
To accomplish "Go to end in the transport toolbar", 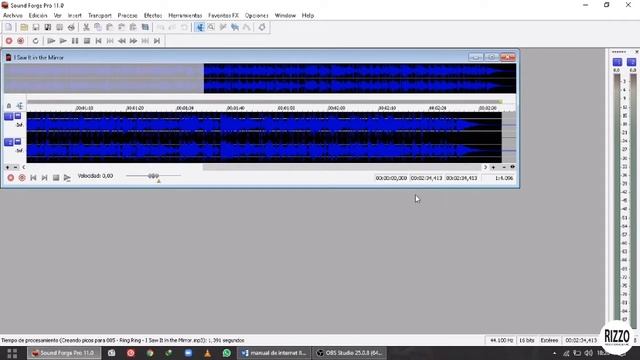I will [x=157, y=41].
